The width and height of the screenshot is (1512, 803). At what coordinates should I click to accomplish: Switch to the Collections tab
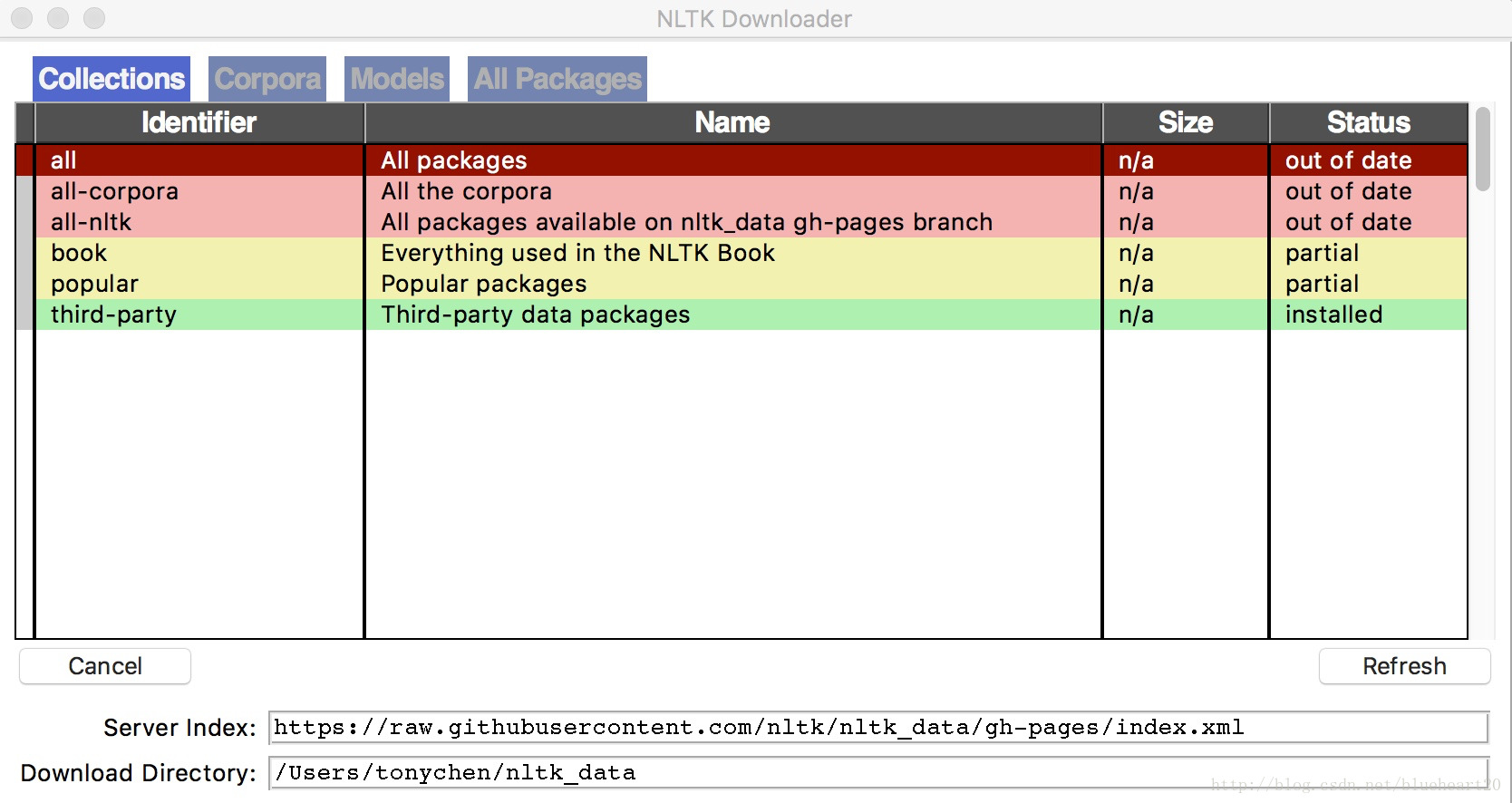point(111,79)
